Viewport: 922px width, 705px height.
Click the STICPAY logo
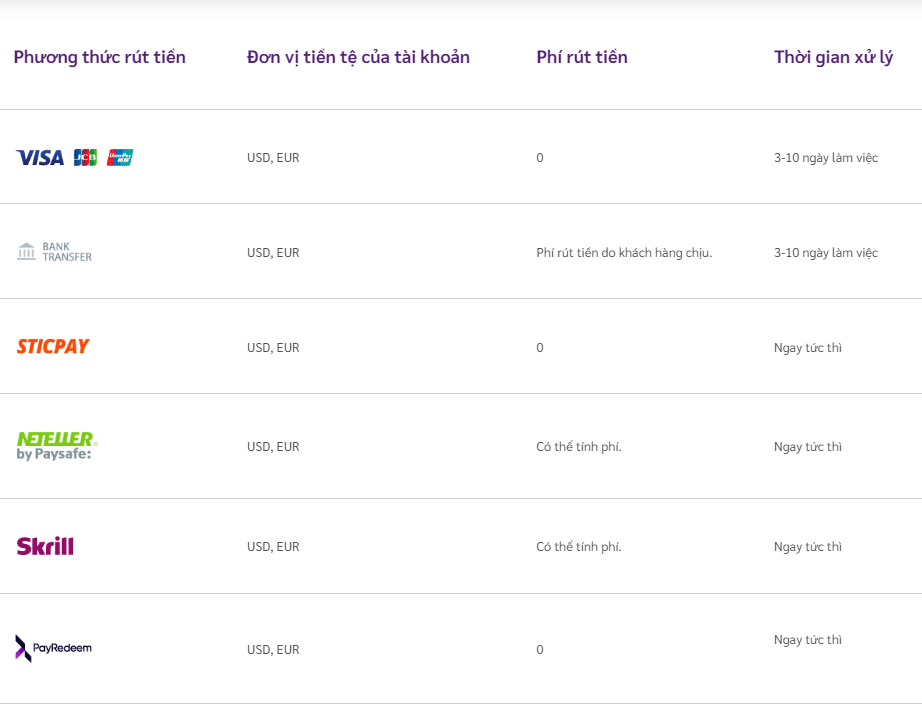coord(53,346)
